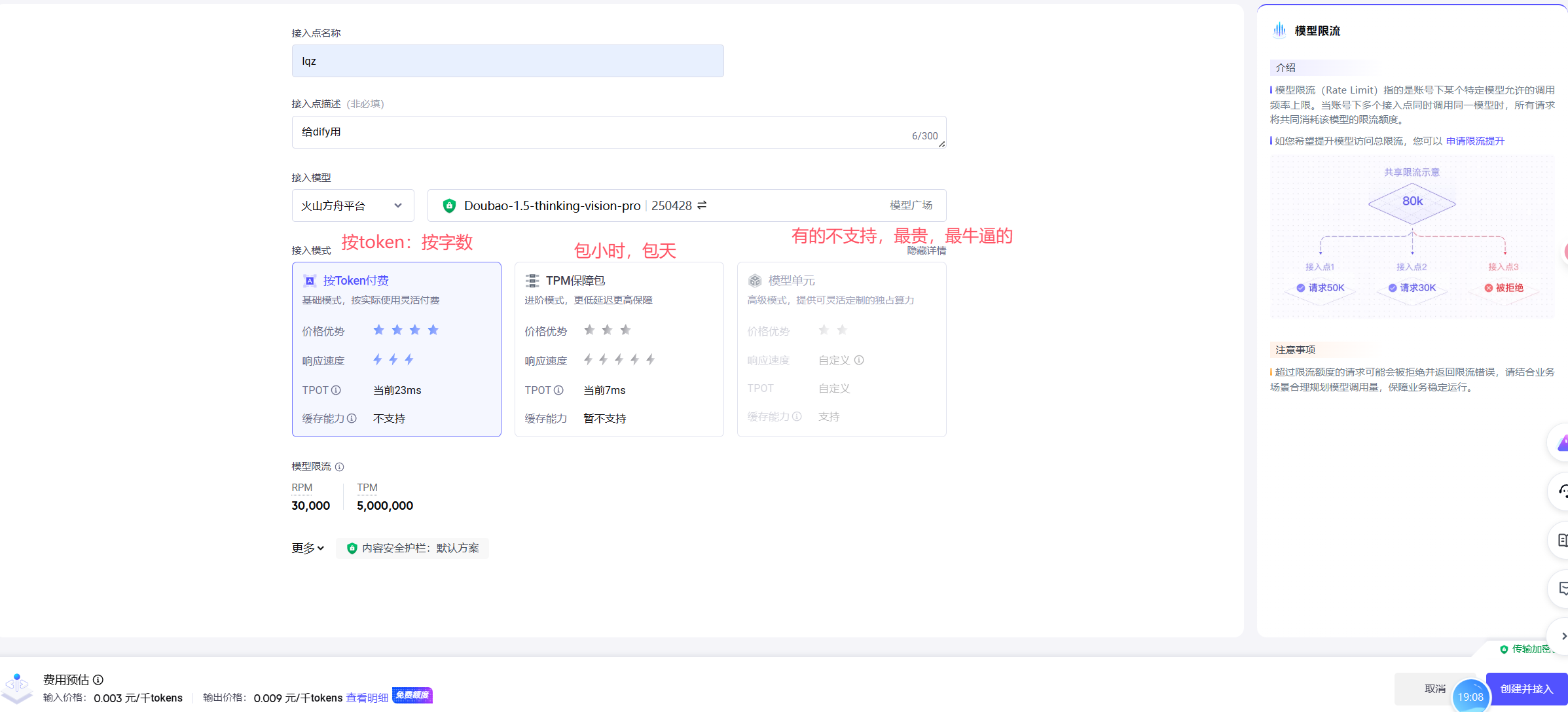Click the 内容安全护栏 默认方案 tag
Image resolution: width=1568 pixels, height=712 pixels.
pyautogui.click(x=413, y=548)
